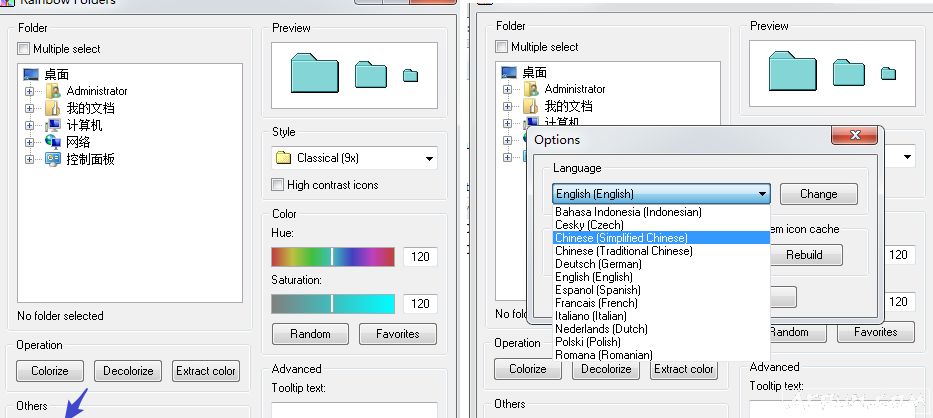Click Decolorize in window behind Options dialog
This screenshot has height=418, width=933.
pos(606,369)
